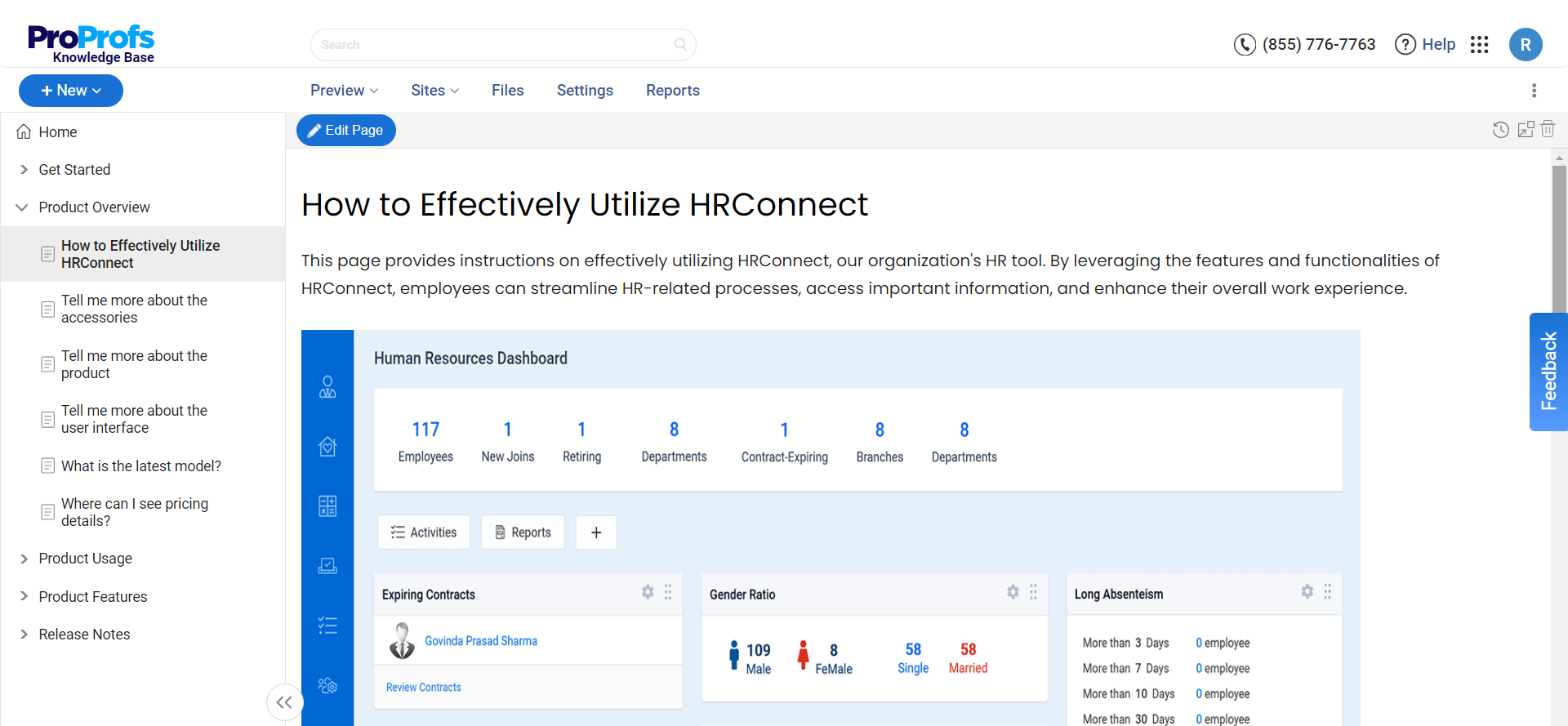Collapse the Product Overview section
This screenshot has width=1568, height=726.
22,207
